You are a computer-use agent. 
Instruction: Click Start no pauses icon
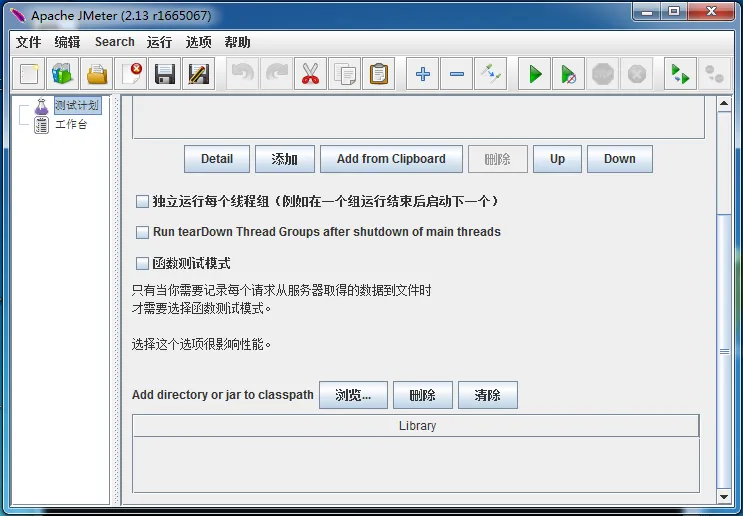(569, 74)
